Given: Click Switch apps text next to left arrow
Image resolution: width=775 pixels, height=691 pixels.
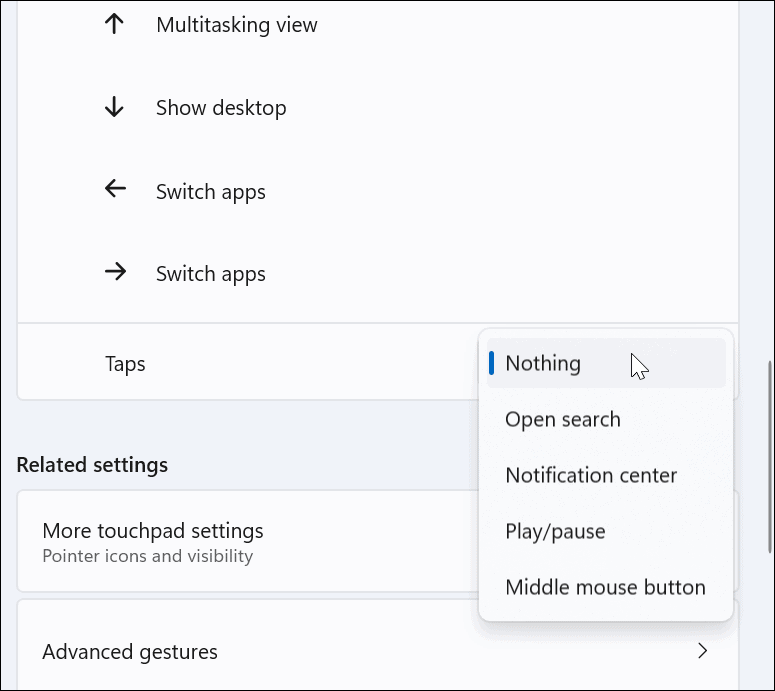Looking at the screenshot, I should pyautogui.click(x=210, y=192).
